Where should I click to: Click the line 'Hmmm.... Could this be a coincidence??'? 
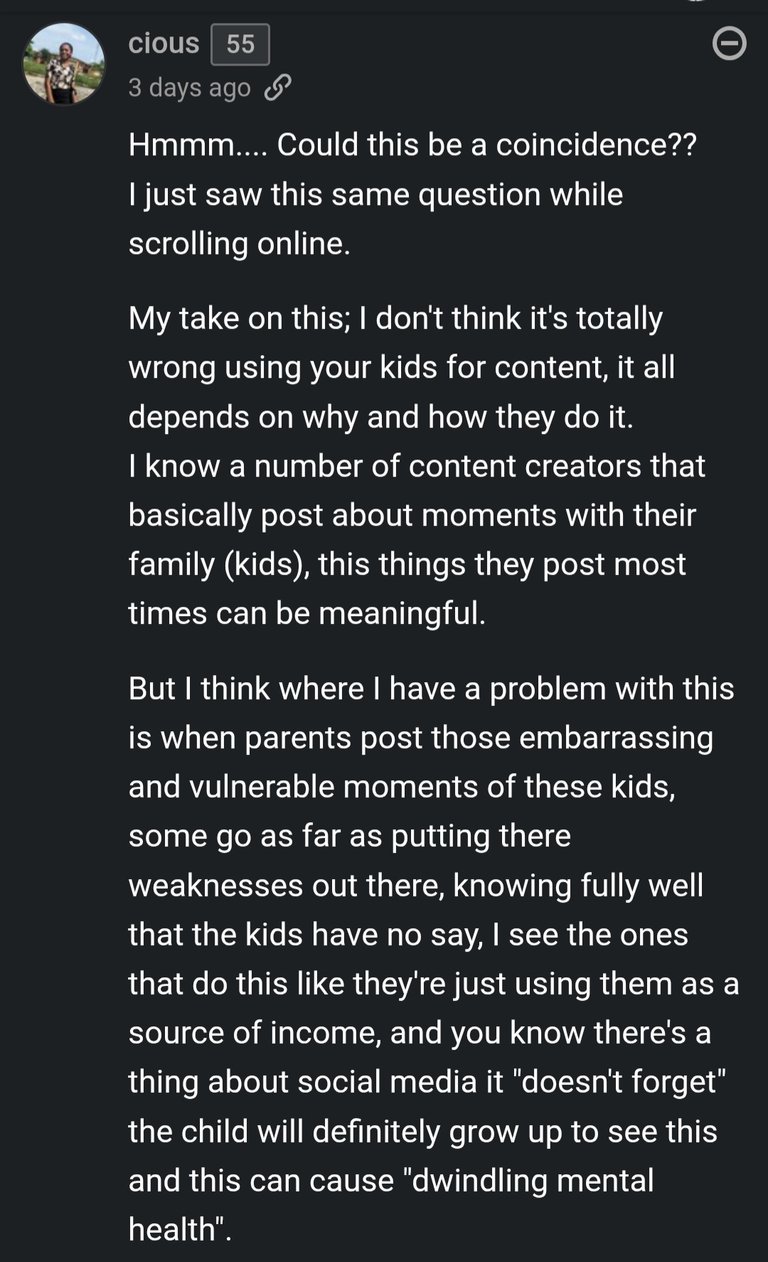pos(411,145)
